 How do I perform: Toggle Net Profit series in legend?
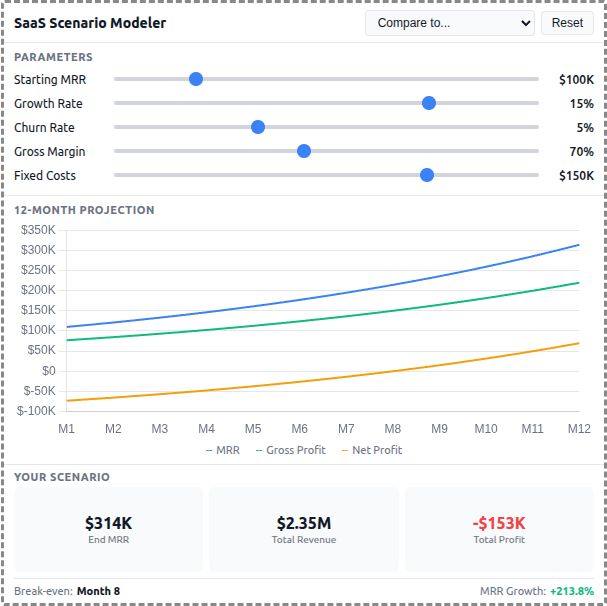(x=371, y=450)
